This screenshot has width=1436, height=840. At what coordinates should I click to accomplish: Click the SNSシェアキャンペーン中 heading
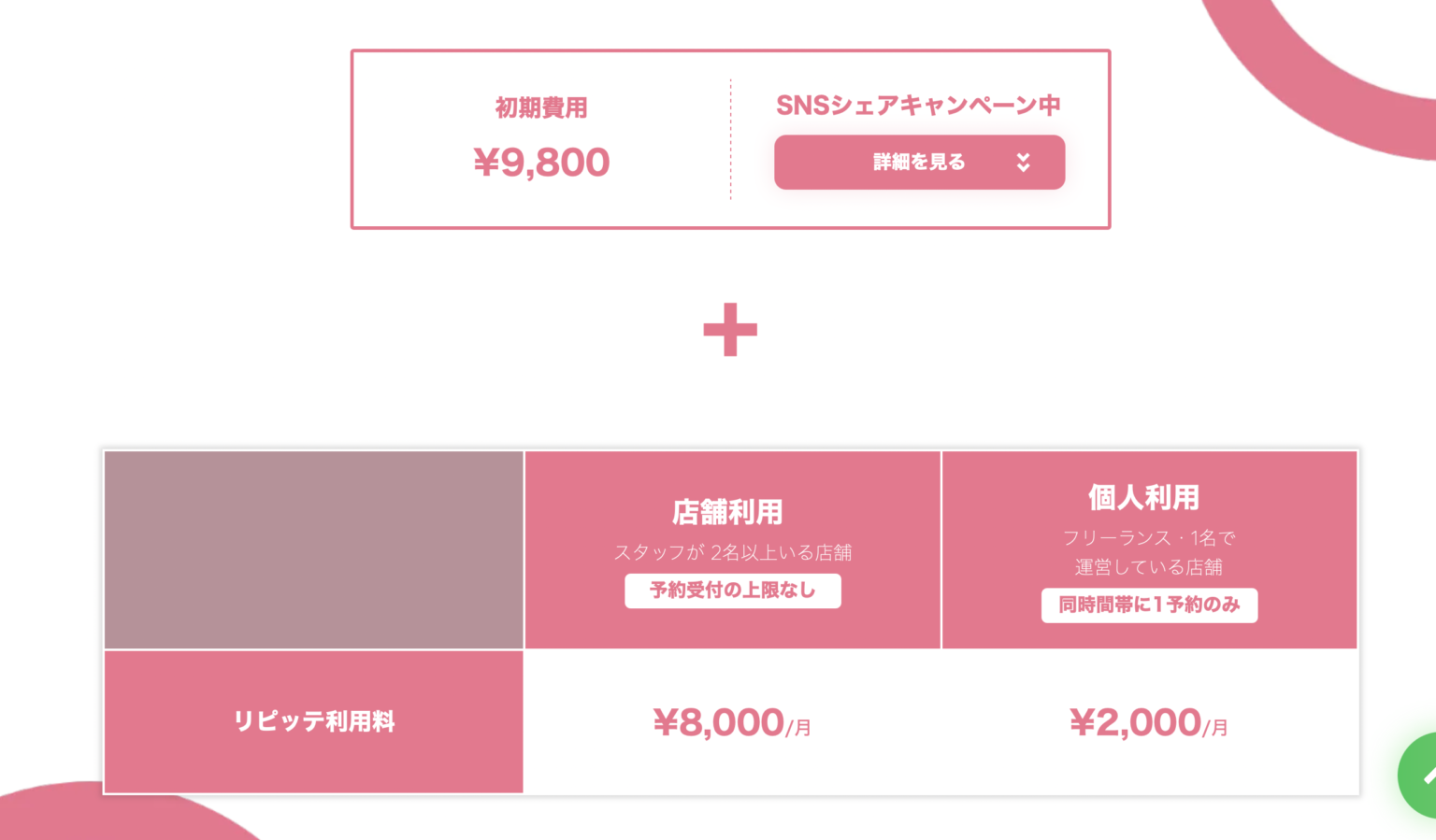click(918, 106)
